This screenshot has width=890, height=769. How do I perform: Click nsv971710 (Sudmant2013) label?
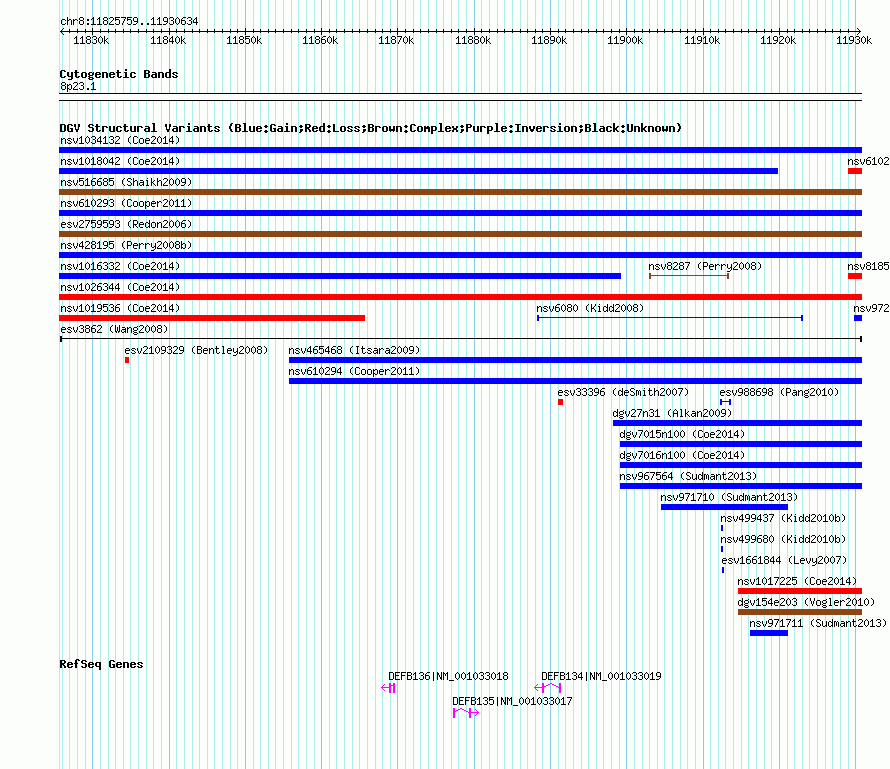(x=729, y=497)
